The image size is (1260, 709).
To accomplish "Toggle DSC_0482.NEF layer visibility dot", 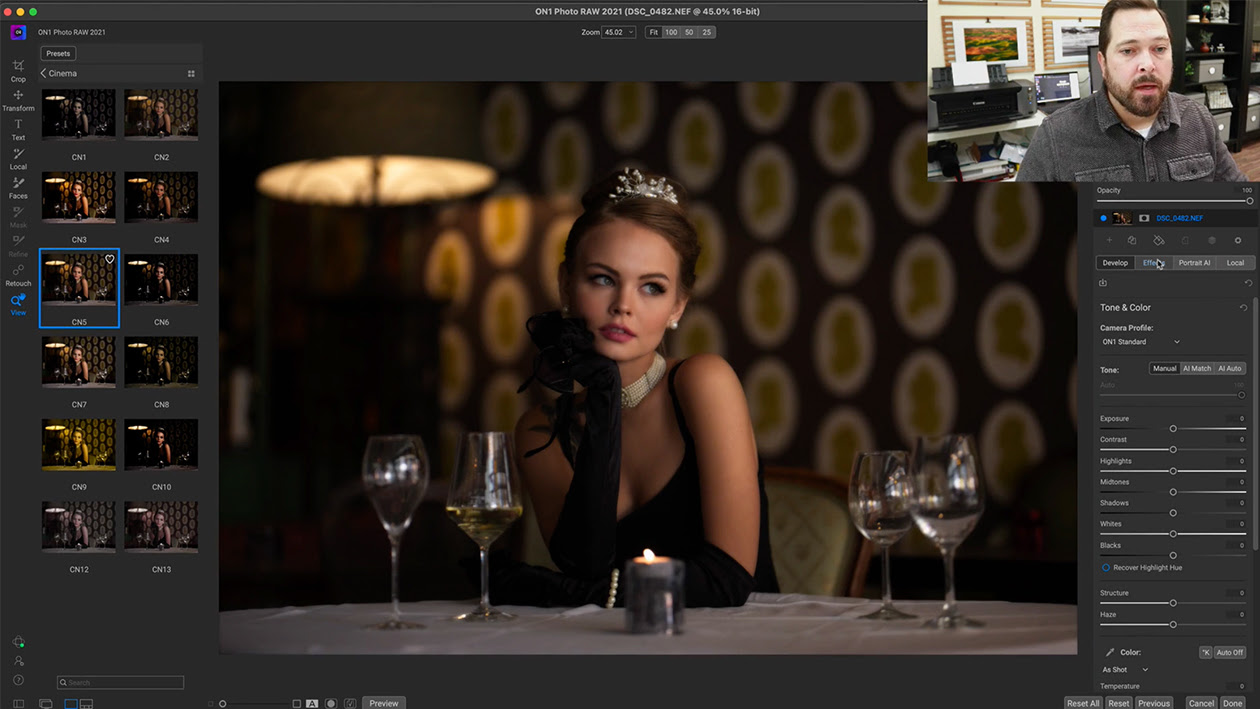I will tap(1103, 218).
